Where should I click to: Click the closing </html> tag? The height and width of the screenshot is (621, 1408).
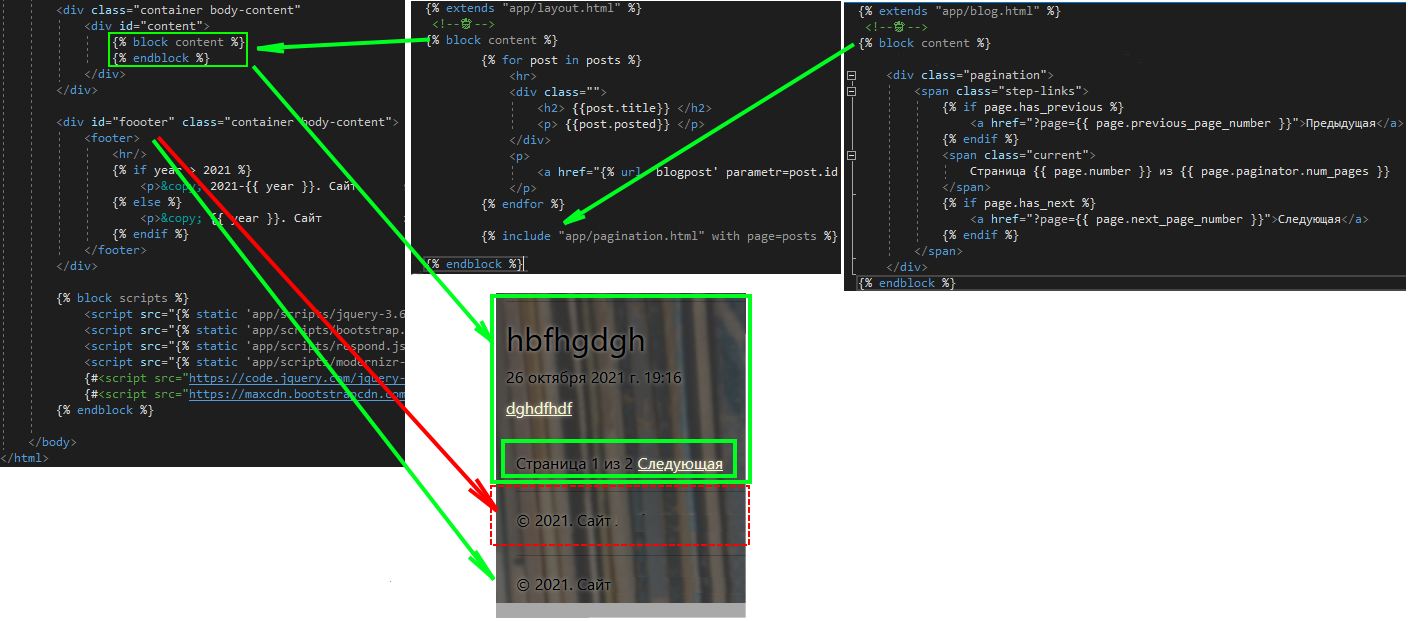pos(24,458)
